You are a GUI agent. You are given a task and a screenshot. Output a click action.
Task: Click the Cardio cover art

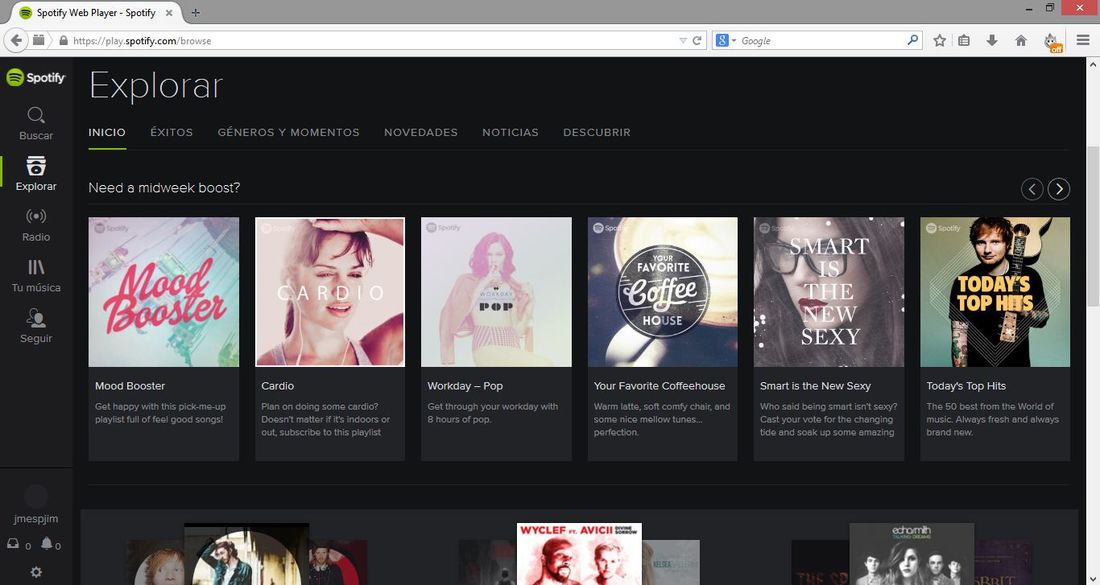click(x=330, y=292)
